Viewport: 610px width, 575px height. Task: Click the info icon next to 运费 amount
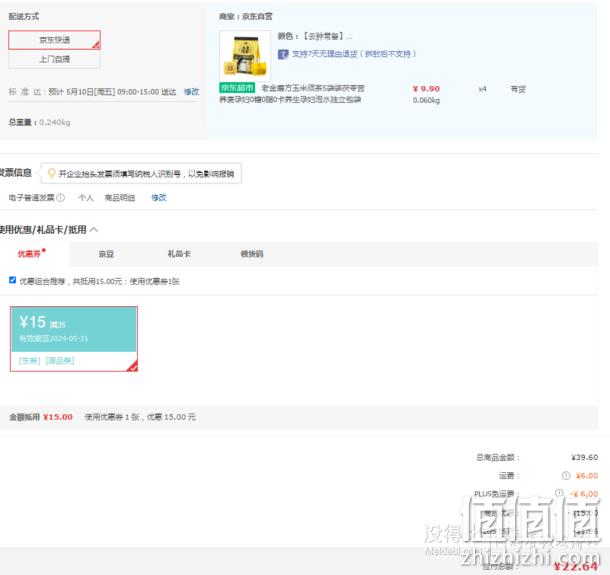pos(566,475)
